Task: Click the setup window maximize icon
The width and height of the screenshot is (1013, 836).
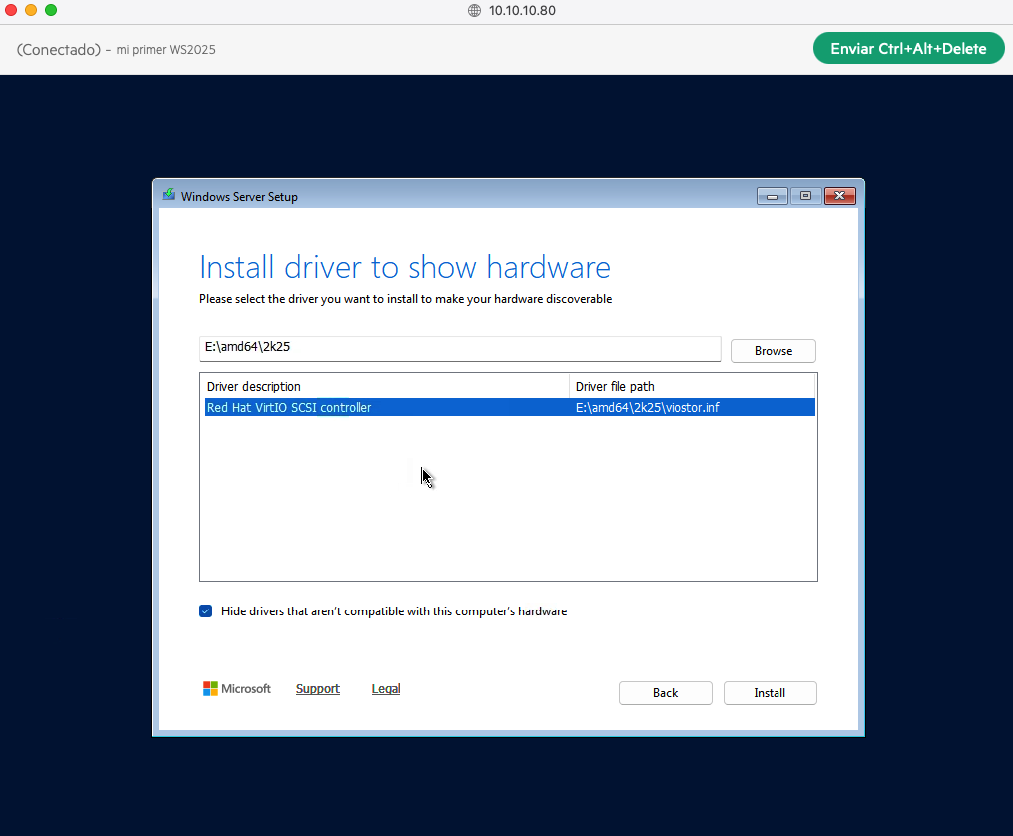Action: tap(805, 196)
